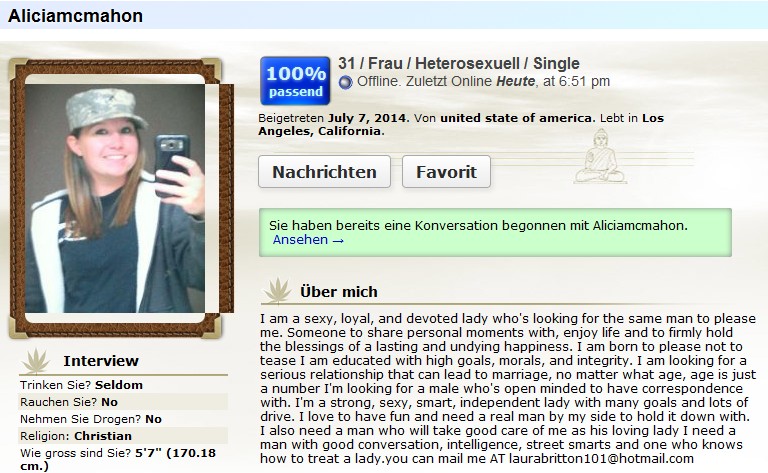The width and height of the screenshot is (768, 473).
Task: Click the Trinken Sie? Seldom row
Action: click(123, 385)
